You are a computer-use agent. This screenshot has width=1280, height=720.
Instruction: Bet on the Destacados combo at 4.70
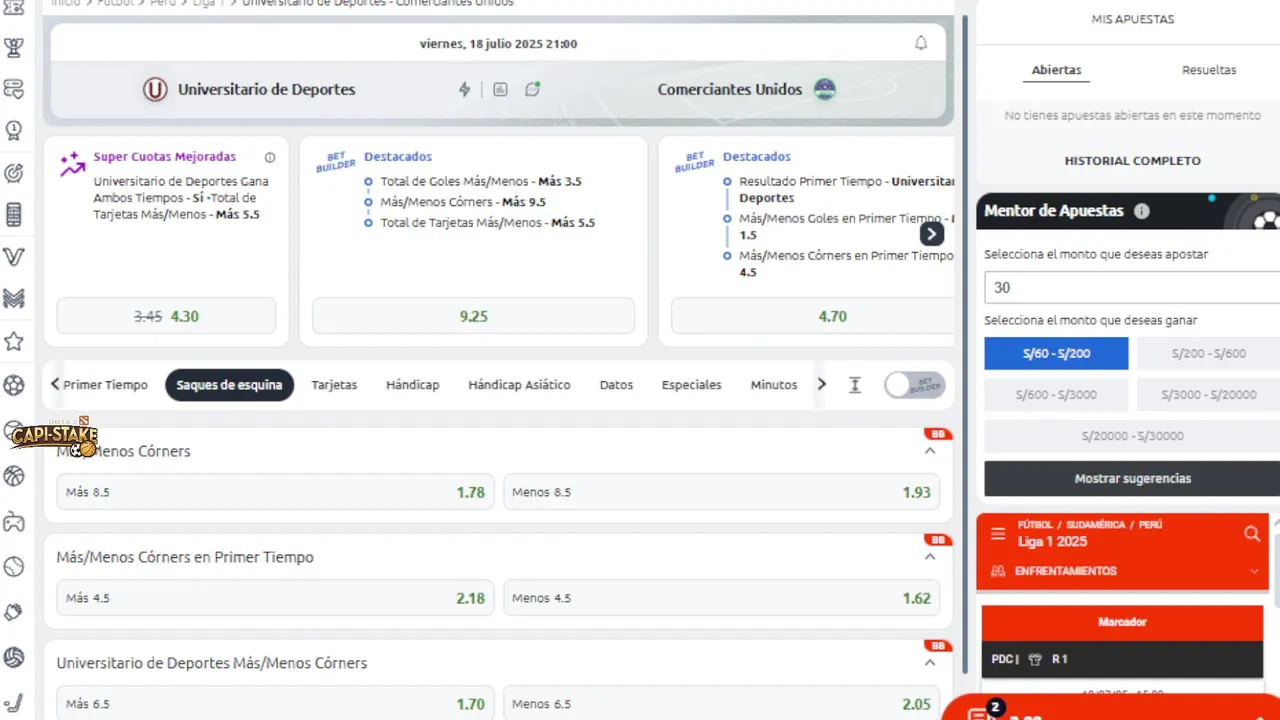(x=812, y=316)
